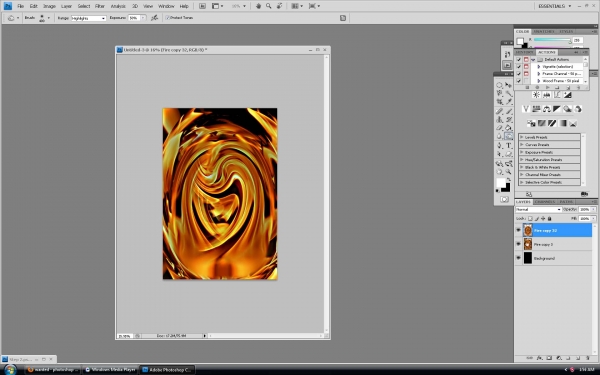Toggle the Default Actions set checkbox

pyautogui.click(x=518, y=60)
